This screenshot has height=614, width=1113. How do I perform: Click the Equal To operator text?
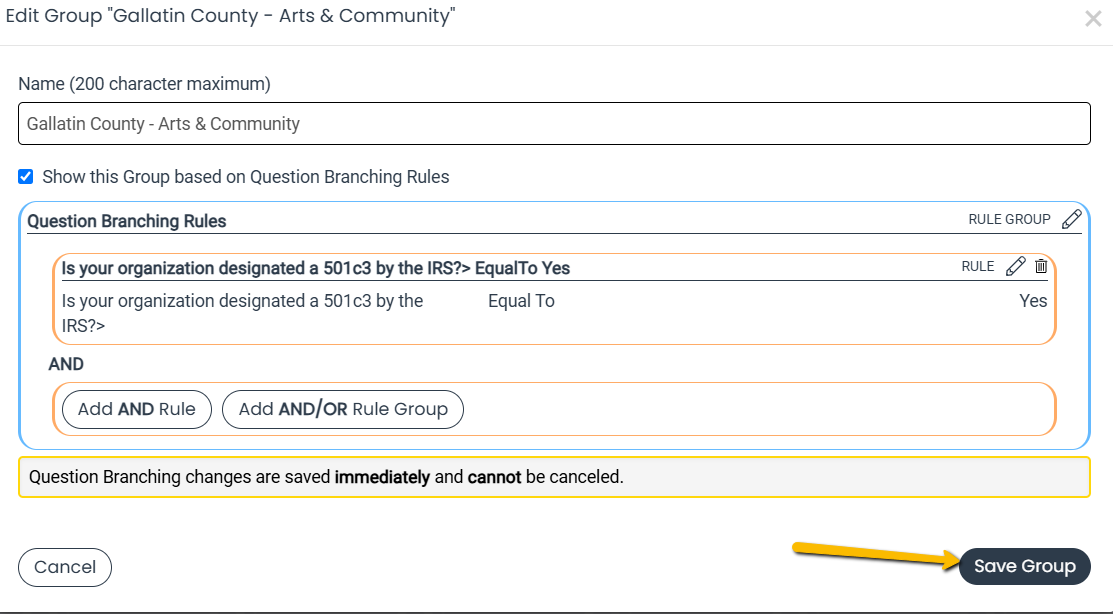pos(521,301)
